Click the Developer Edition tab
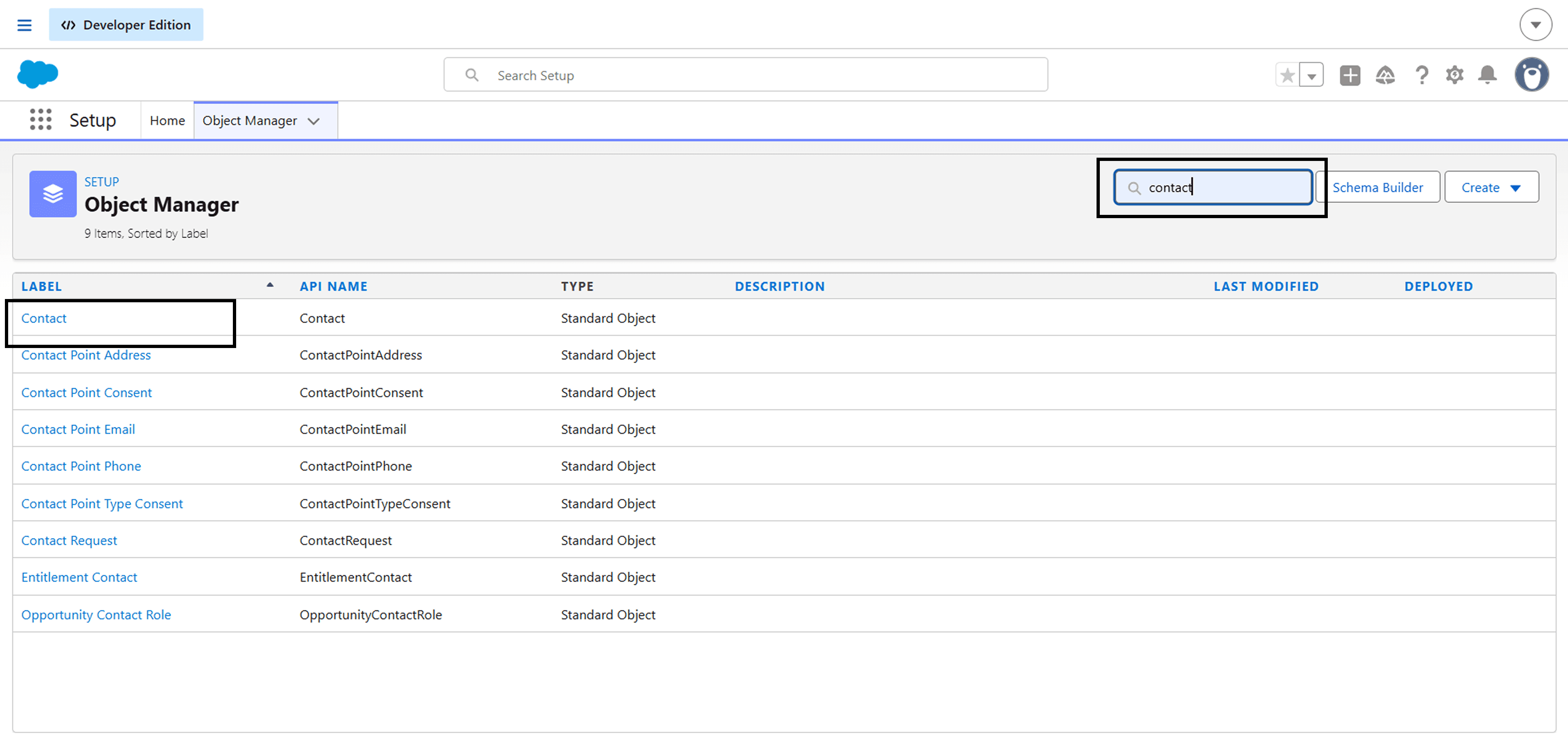This screenshot has width=1568, height=741. click(126, 25)
